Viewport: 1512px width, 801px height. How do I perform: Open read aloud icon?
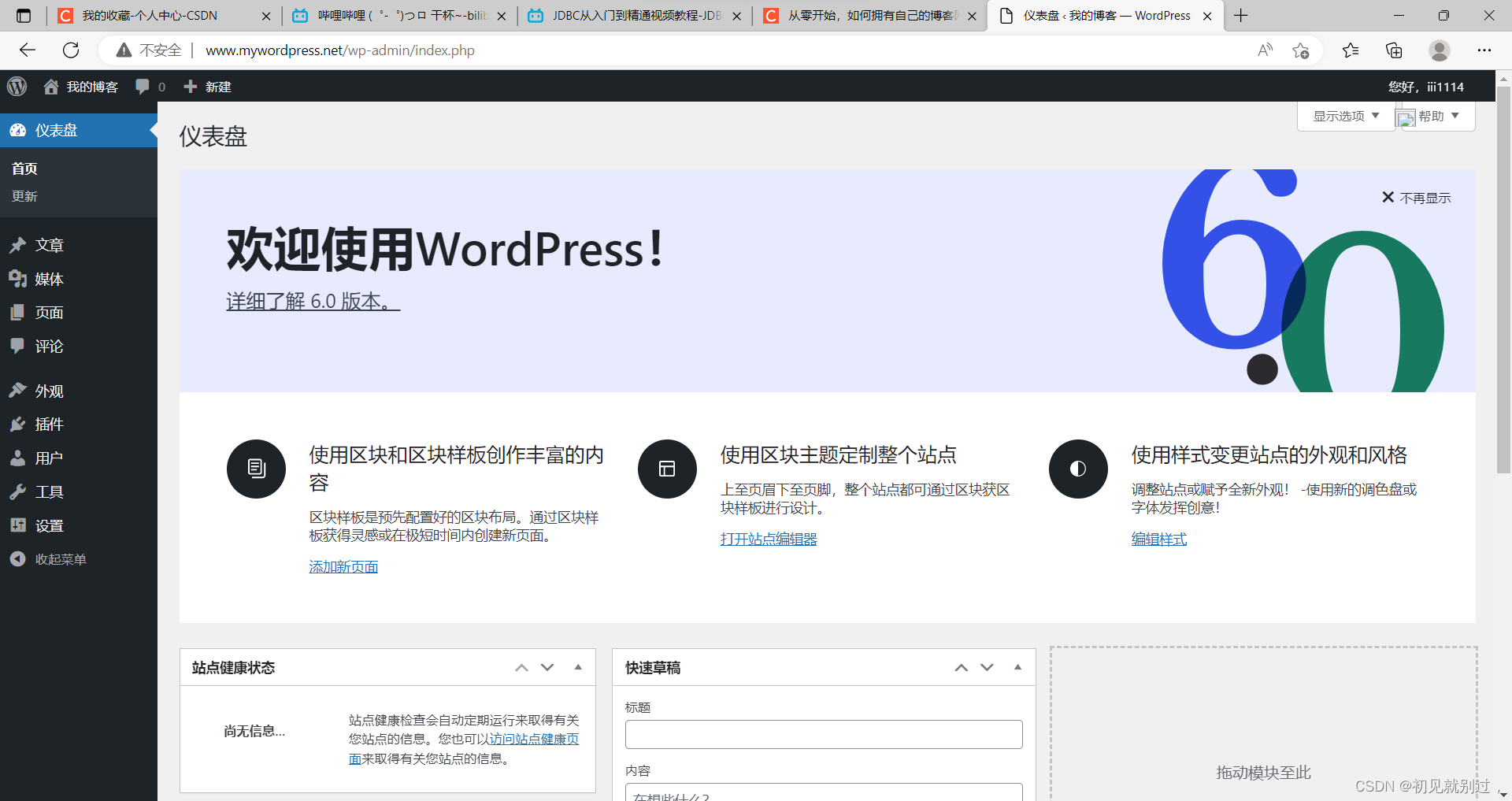tap(1265, 50)
